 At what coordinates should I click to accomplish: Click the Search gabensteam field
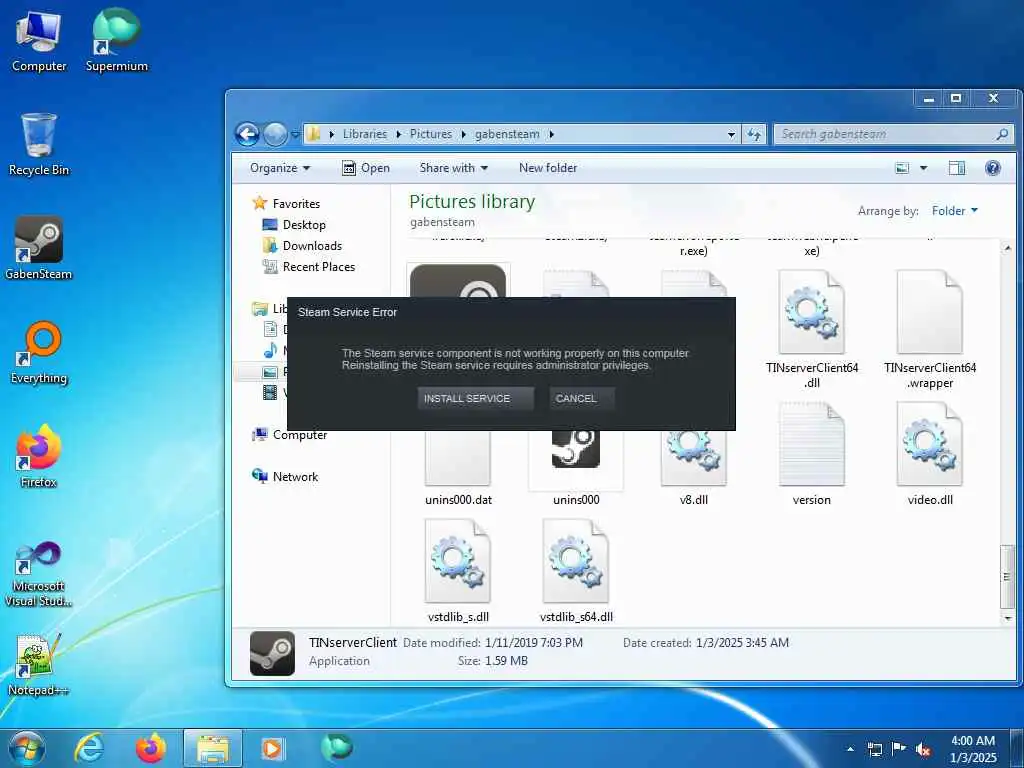pyautogui.click(x=893, y=134)
